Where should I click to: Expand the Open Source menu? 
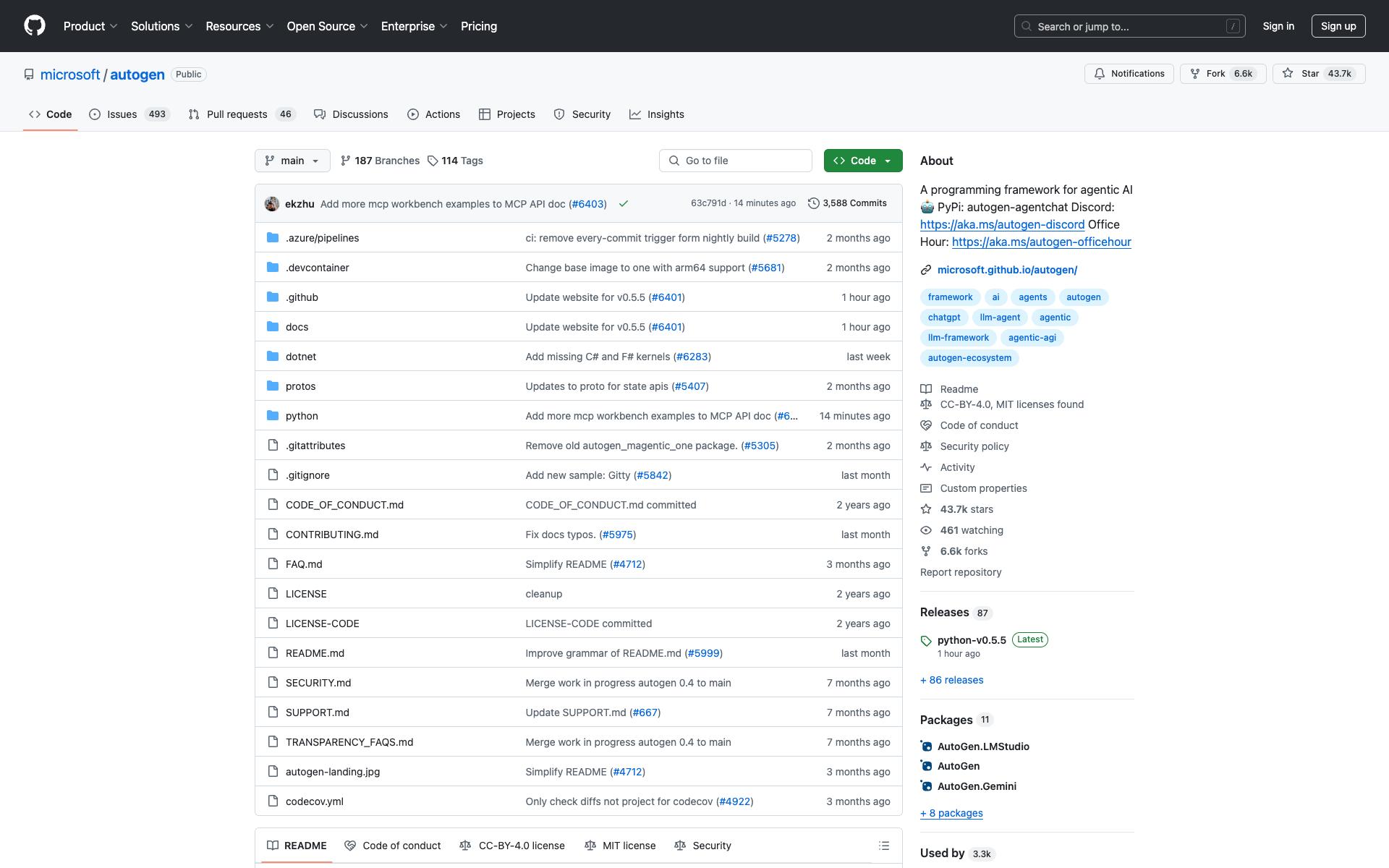[327, 26]
